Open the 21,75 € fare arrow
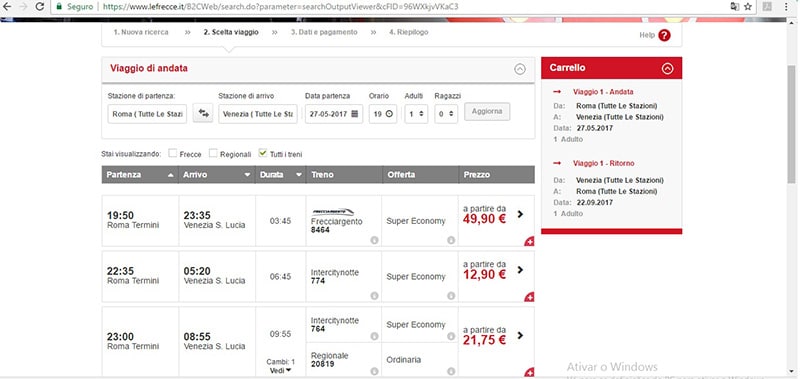Image resolution: width=800 pixels, height=379 pixels. coord(520,335)
